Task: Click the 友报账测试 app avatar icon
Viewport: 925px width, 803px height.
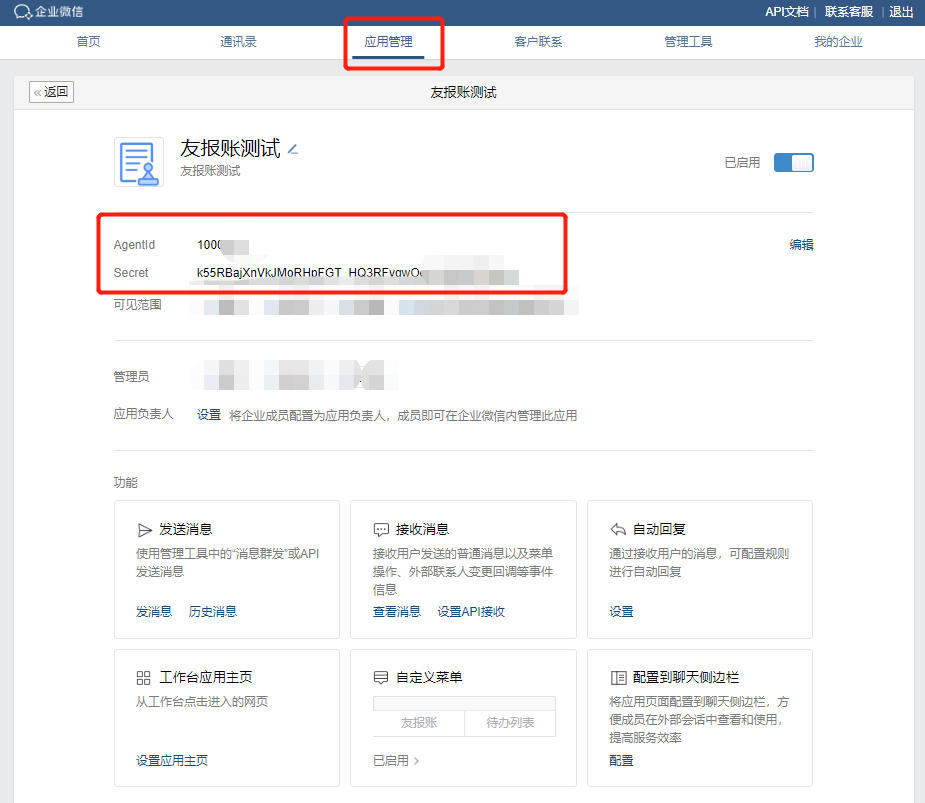Action: pos(139,162)
